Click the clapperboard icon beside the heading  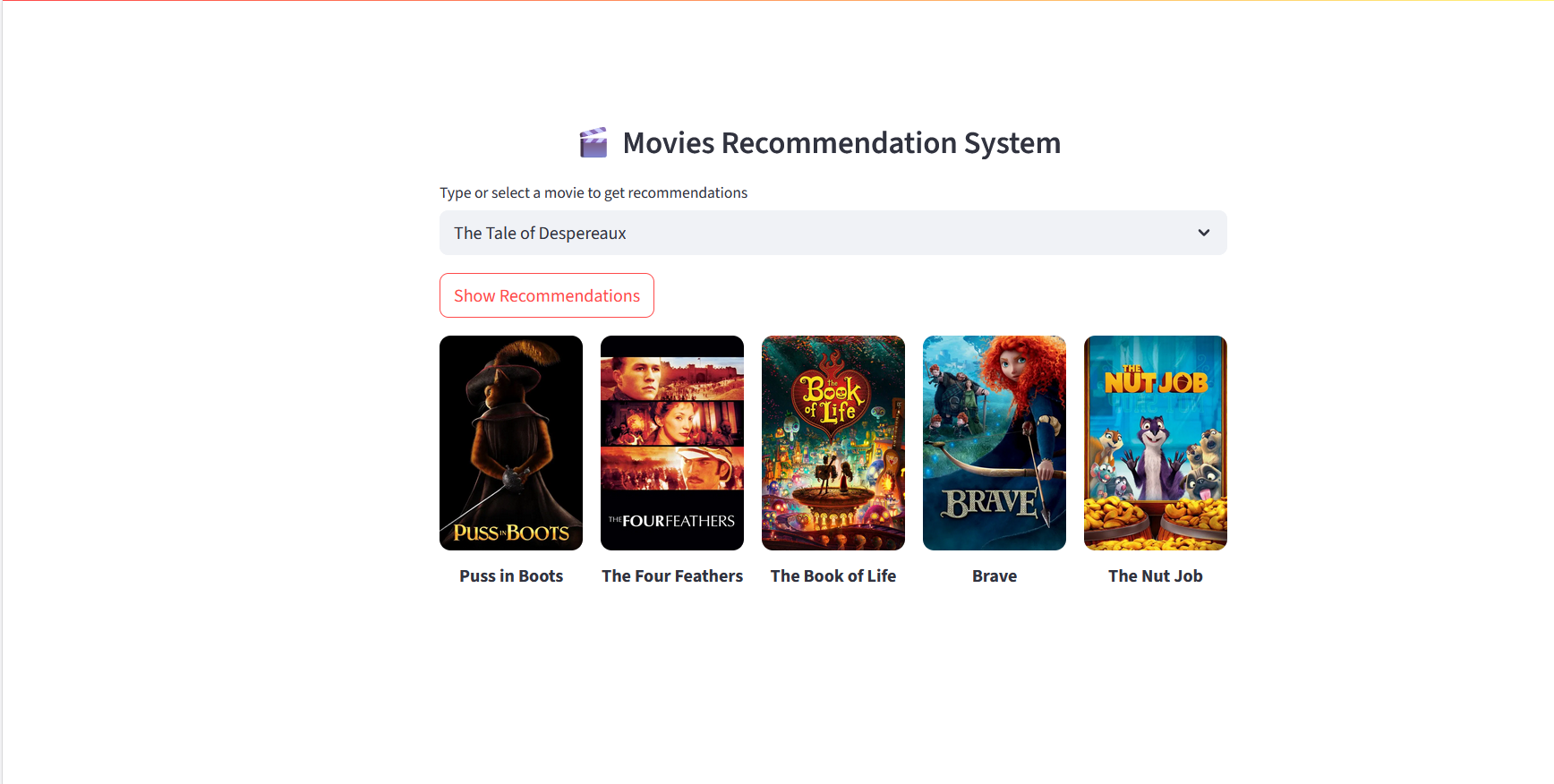coord(593,142)
